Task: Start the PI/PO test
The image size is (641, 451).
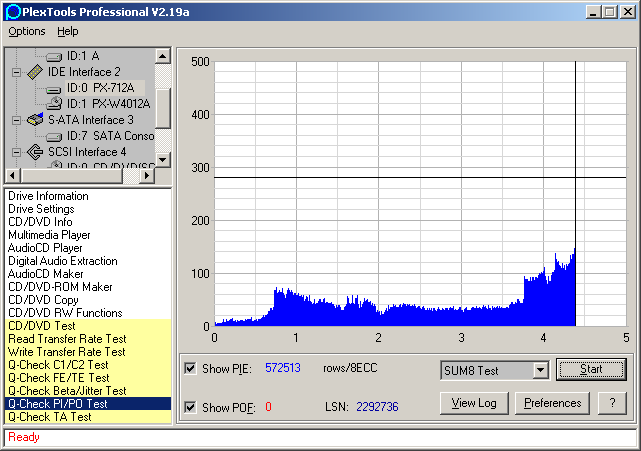Action: [x=591, y=369]
